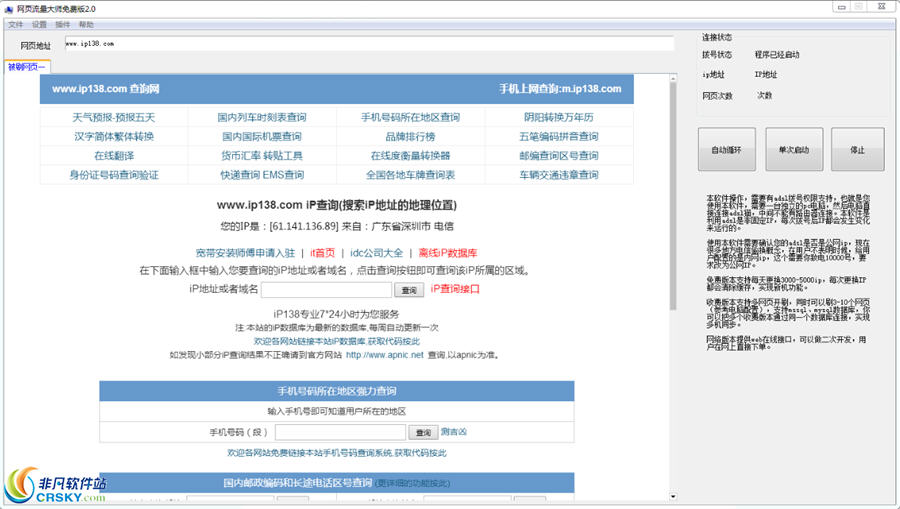Click the page scrollbar up arrow
Viewport: 900px width, 509px height.
point(673,79)
